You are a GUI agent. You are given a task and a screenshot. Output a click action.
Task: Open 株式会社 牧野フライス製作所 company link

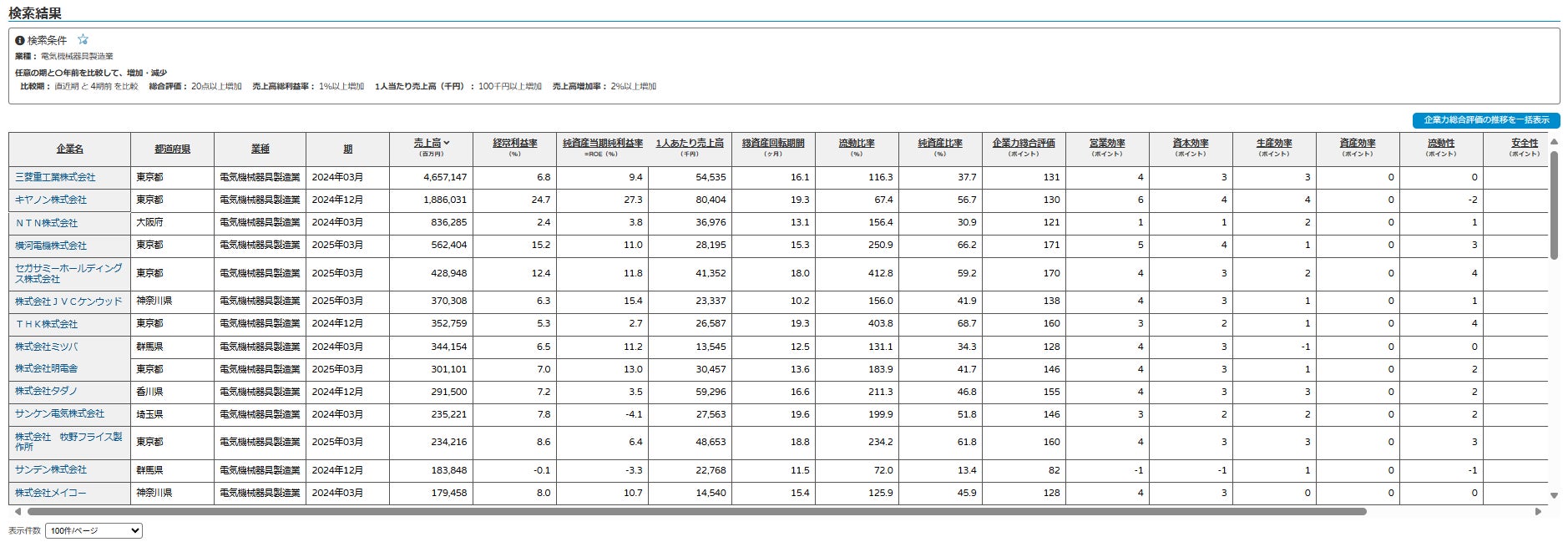pos(68,442)
